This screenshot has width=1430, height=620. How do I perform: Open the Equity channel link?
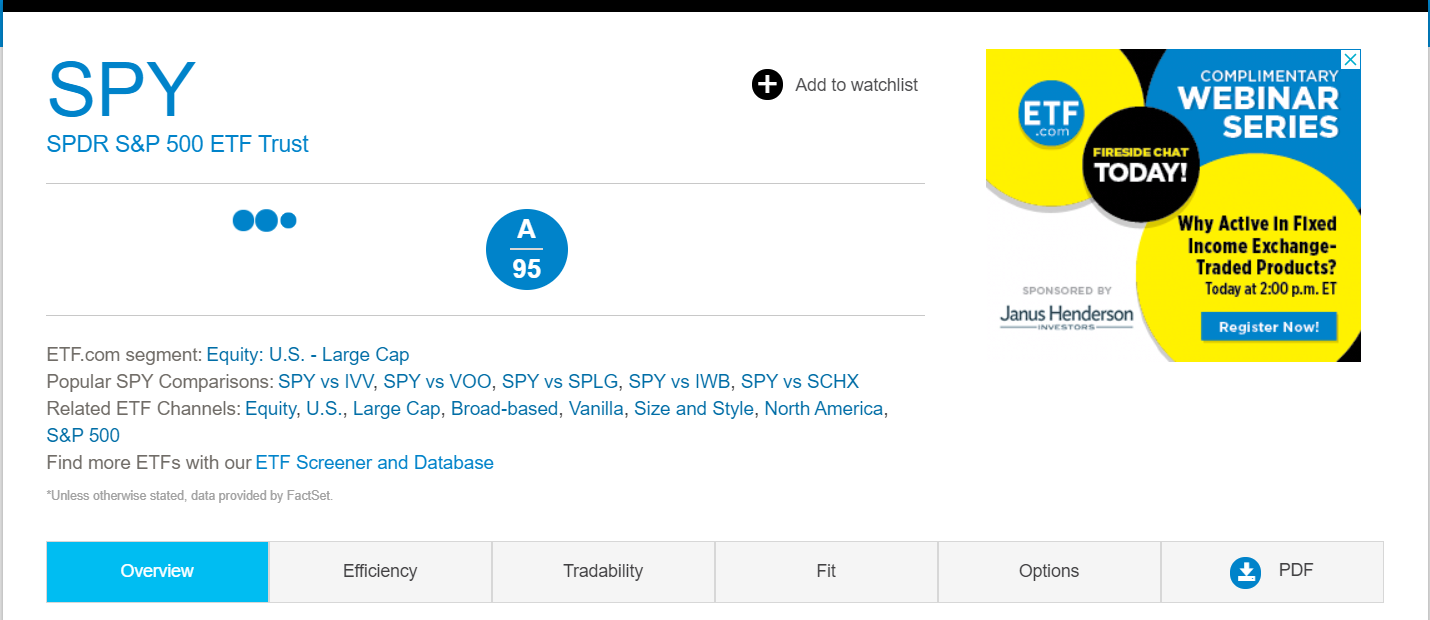[x=270, y=409]
